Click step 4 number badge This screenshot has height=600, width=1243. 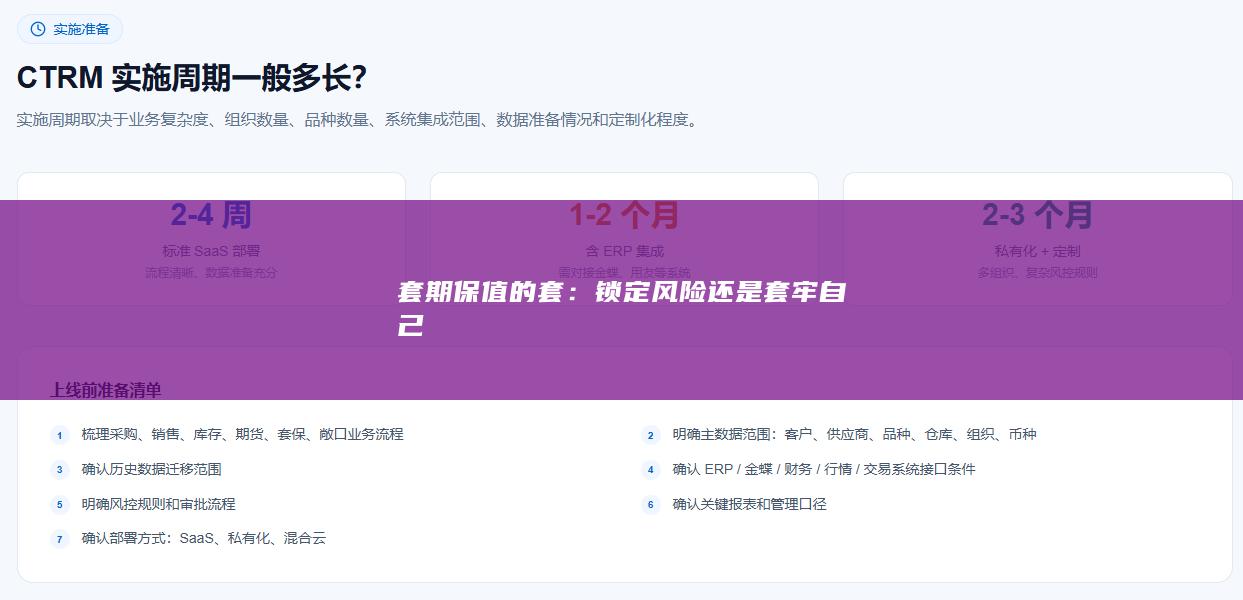[651, 469]
